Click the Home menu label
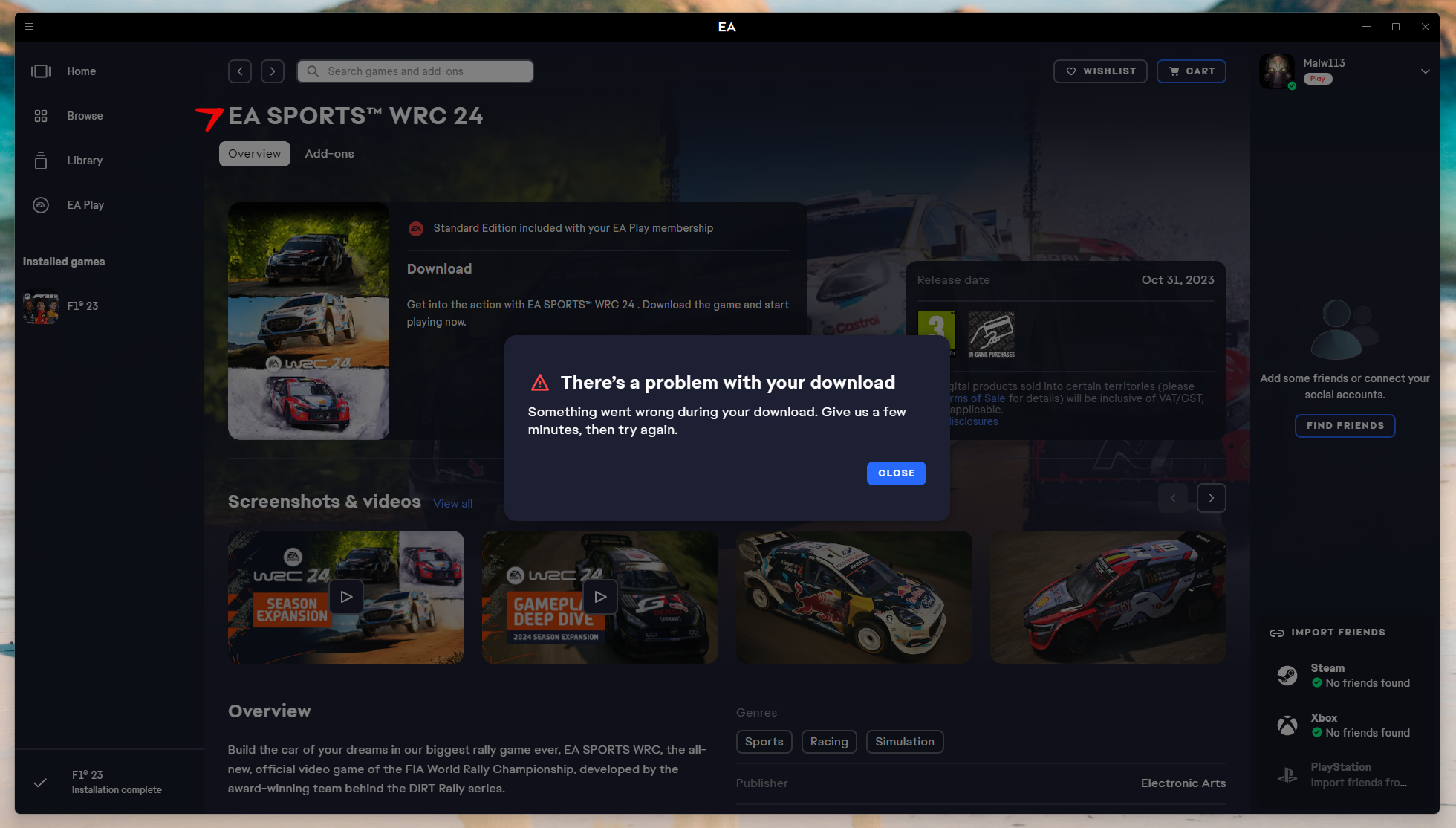 point(81,71)
